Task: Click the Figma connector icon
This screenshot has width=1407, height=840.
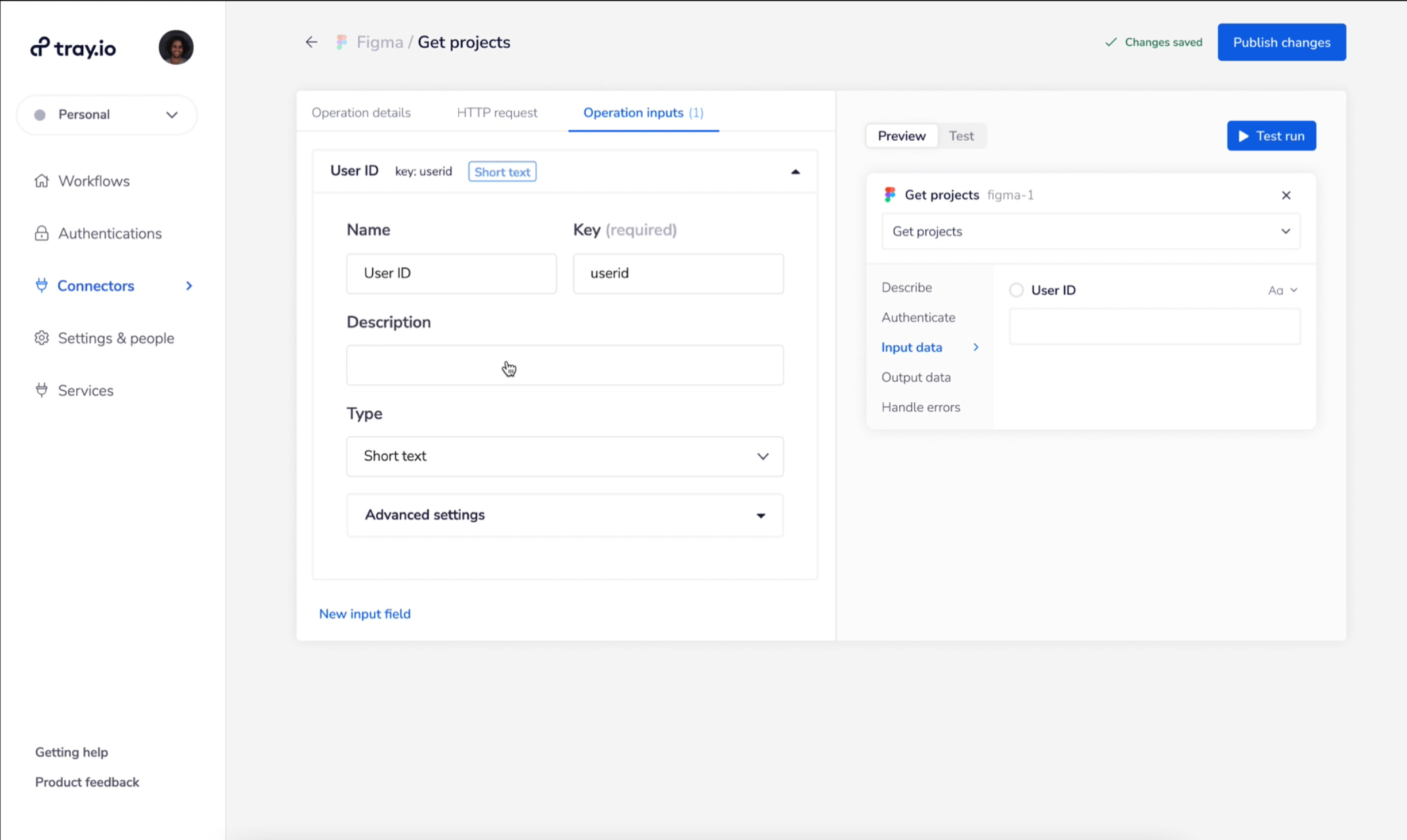Action: coord(343,42)
